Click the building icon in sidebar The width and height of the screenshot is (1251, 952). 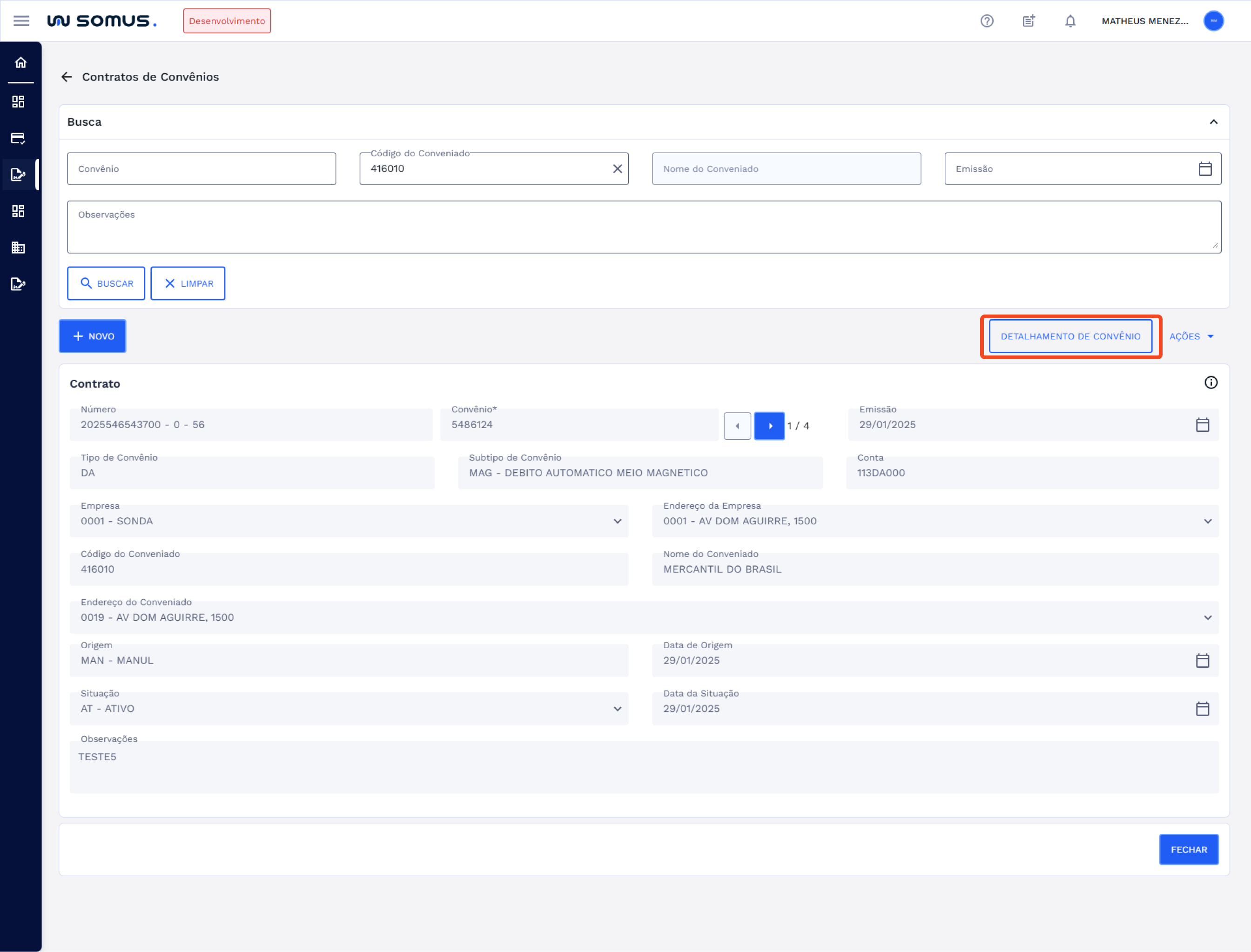point(18,248)
